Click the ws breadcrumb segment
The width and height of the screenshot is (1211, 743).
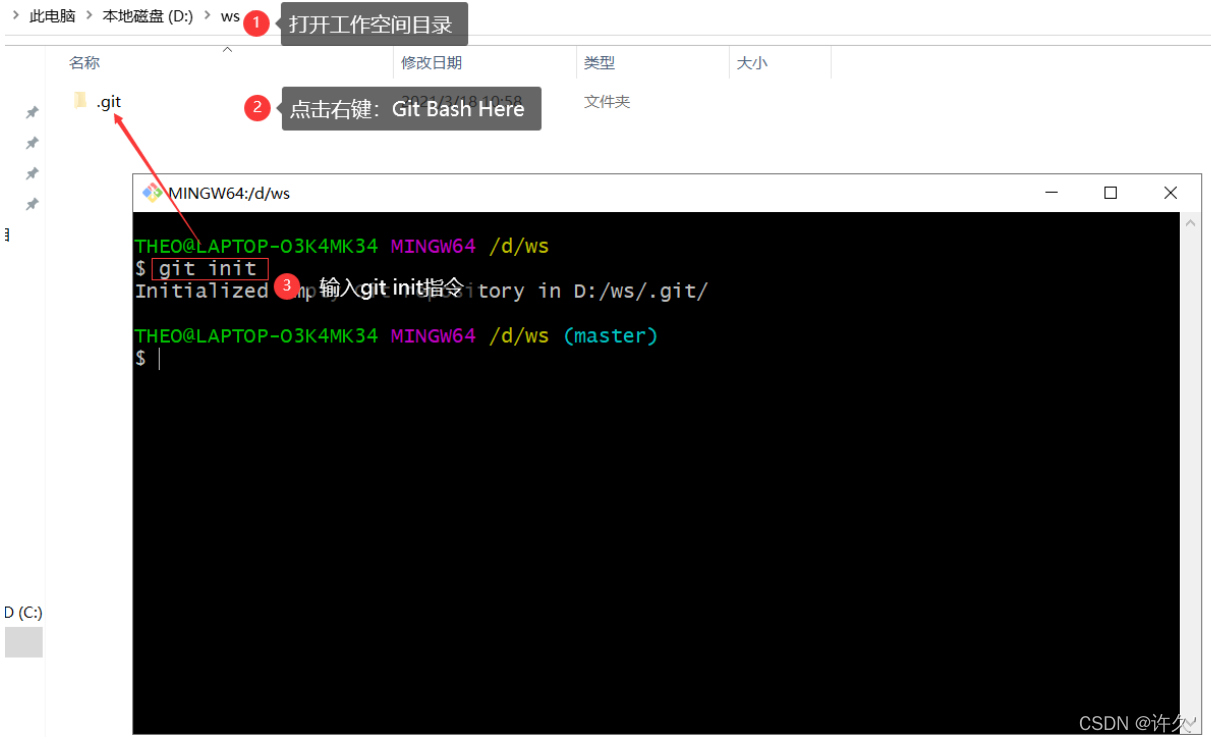tap(230, 16)
